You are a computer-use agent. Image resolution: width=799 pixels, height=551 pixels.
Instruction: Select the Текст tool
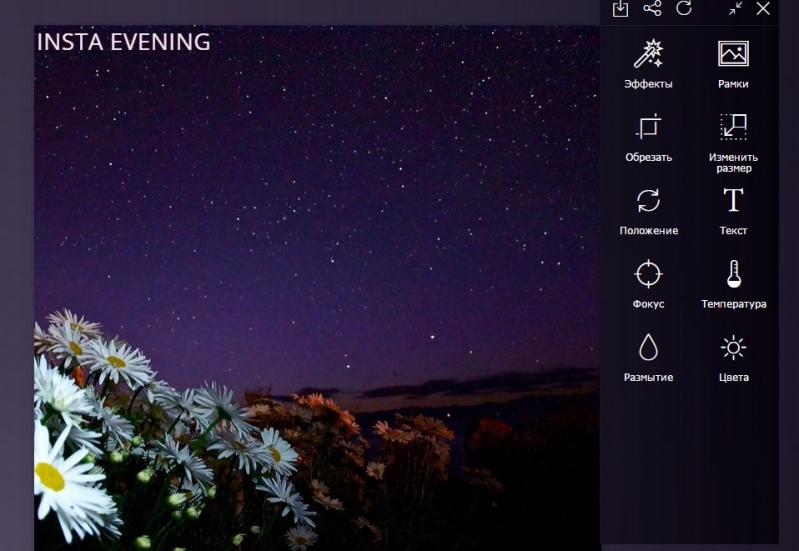(733, 212)
